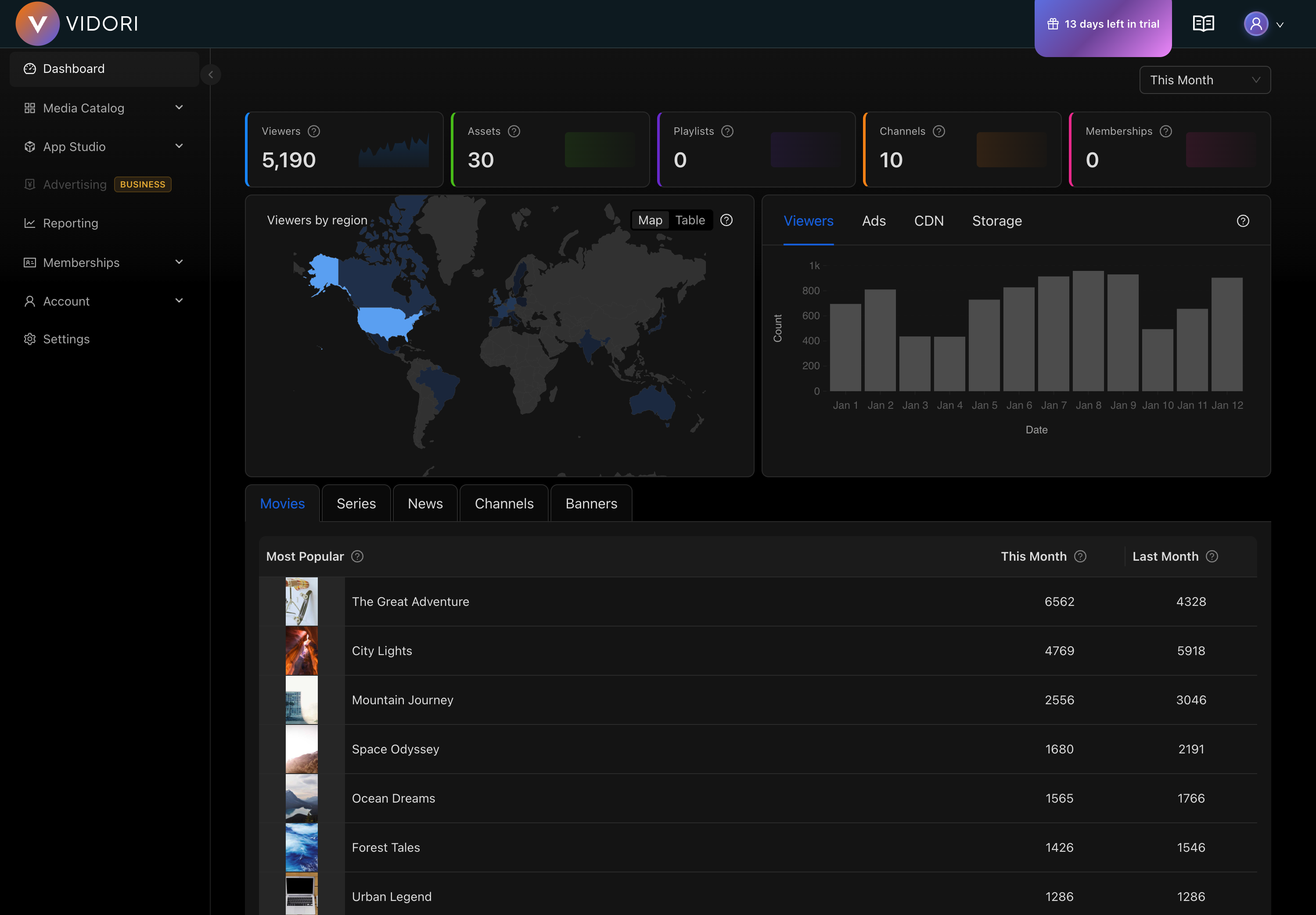This screenshot has width=1316, height=915.
Task: Switch to the Series tab
Action: point(356,503)
